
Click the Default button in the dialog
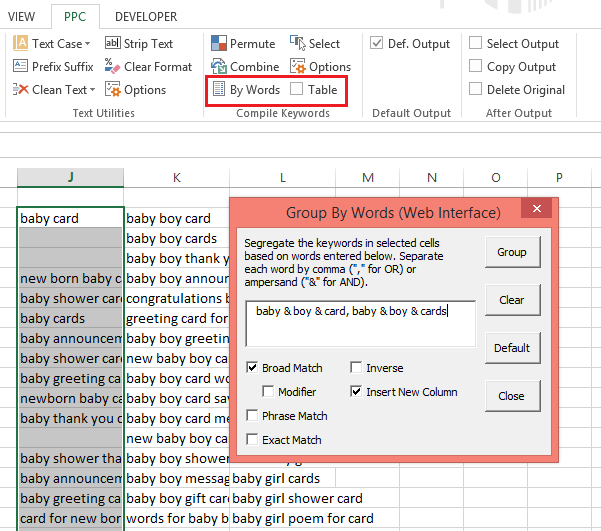click(512, 348)
